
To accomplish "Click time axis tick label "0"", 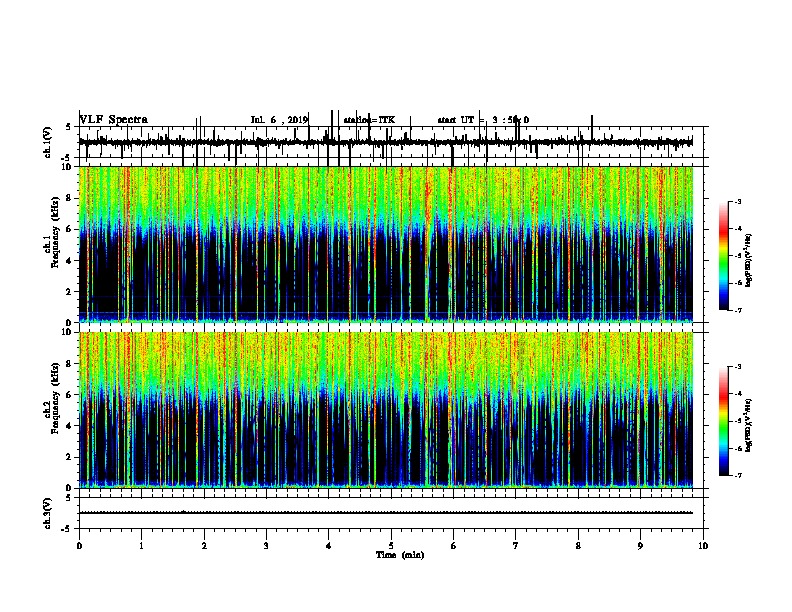I will tap(79, 546).
